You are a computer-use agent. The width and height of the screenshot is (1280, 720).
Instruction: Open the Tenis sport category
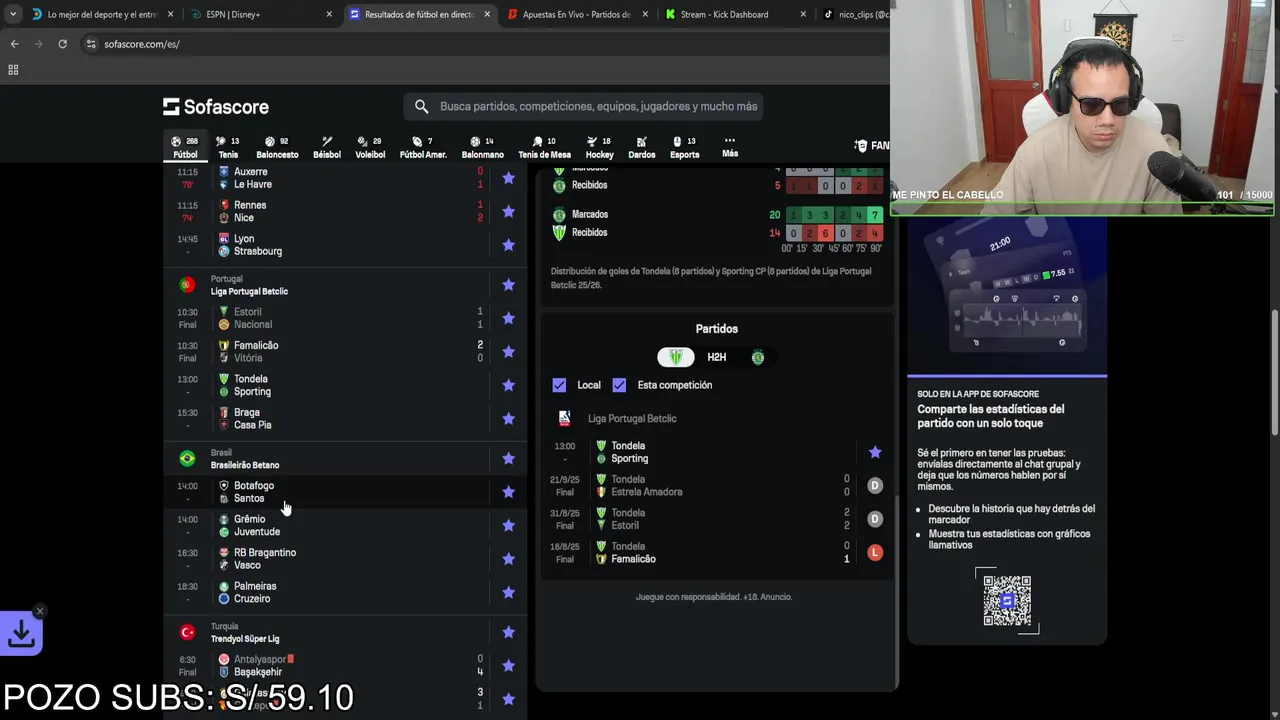(x=228, y=147)
